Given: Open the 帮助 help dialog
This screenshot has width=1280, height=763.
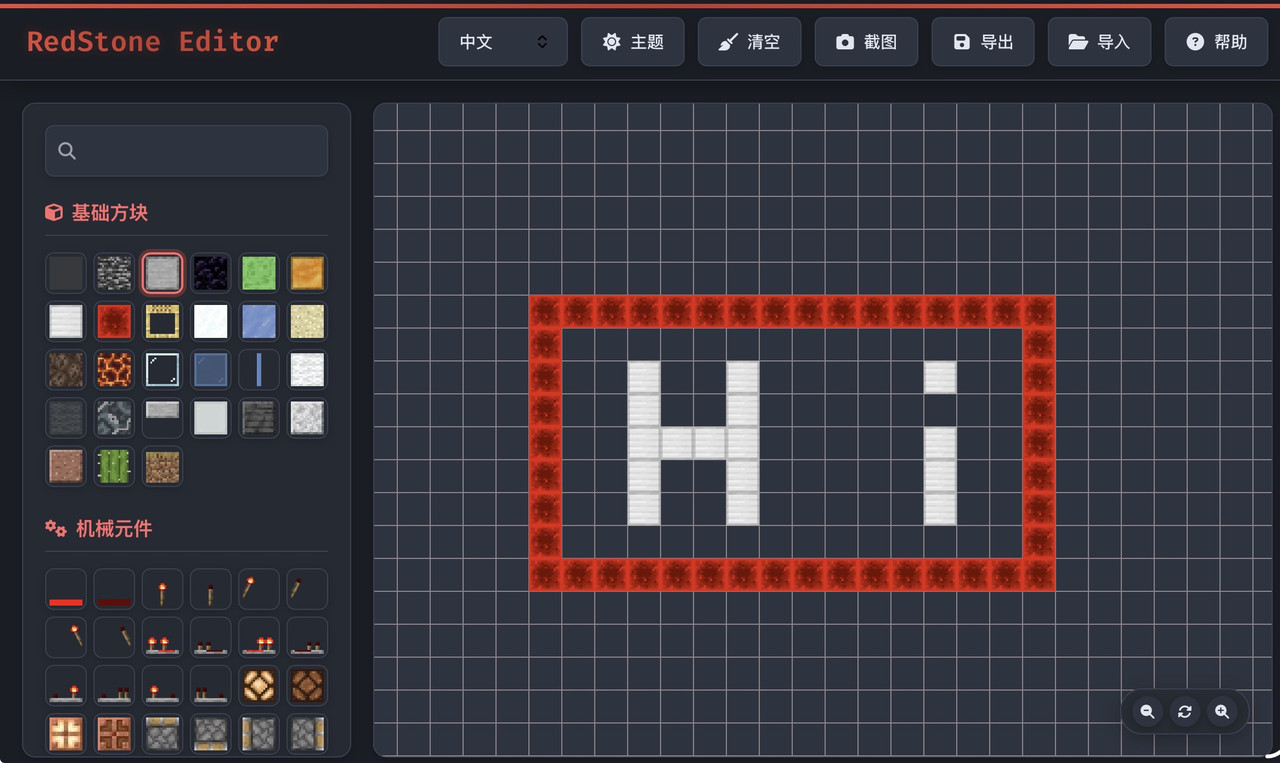Looking at the screenshot, I should click(1216, 41).
